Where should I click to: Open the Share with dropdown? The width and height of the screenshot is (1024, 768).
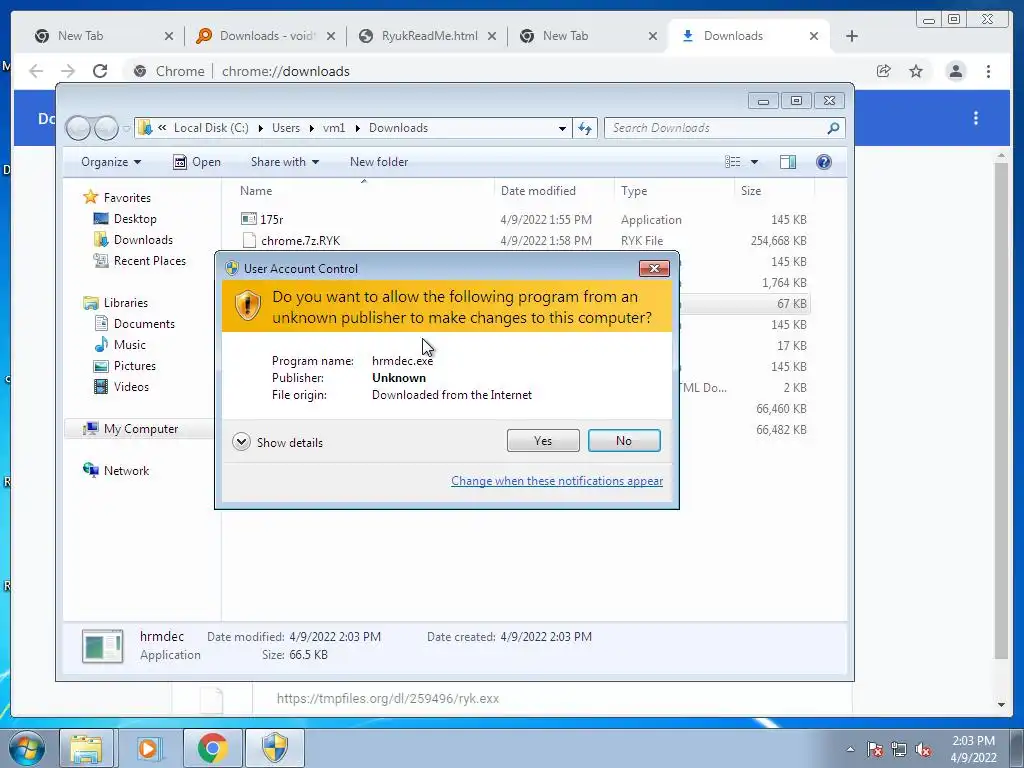point(285,162)
